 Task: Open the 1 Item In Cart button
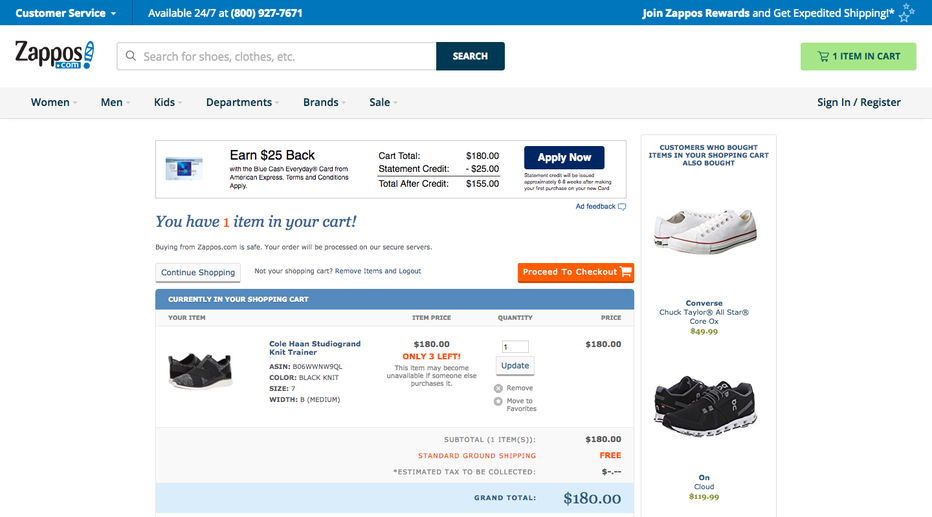click(x=858, y=56)
